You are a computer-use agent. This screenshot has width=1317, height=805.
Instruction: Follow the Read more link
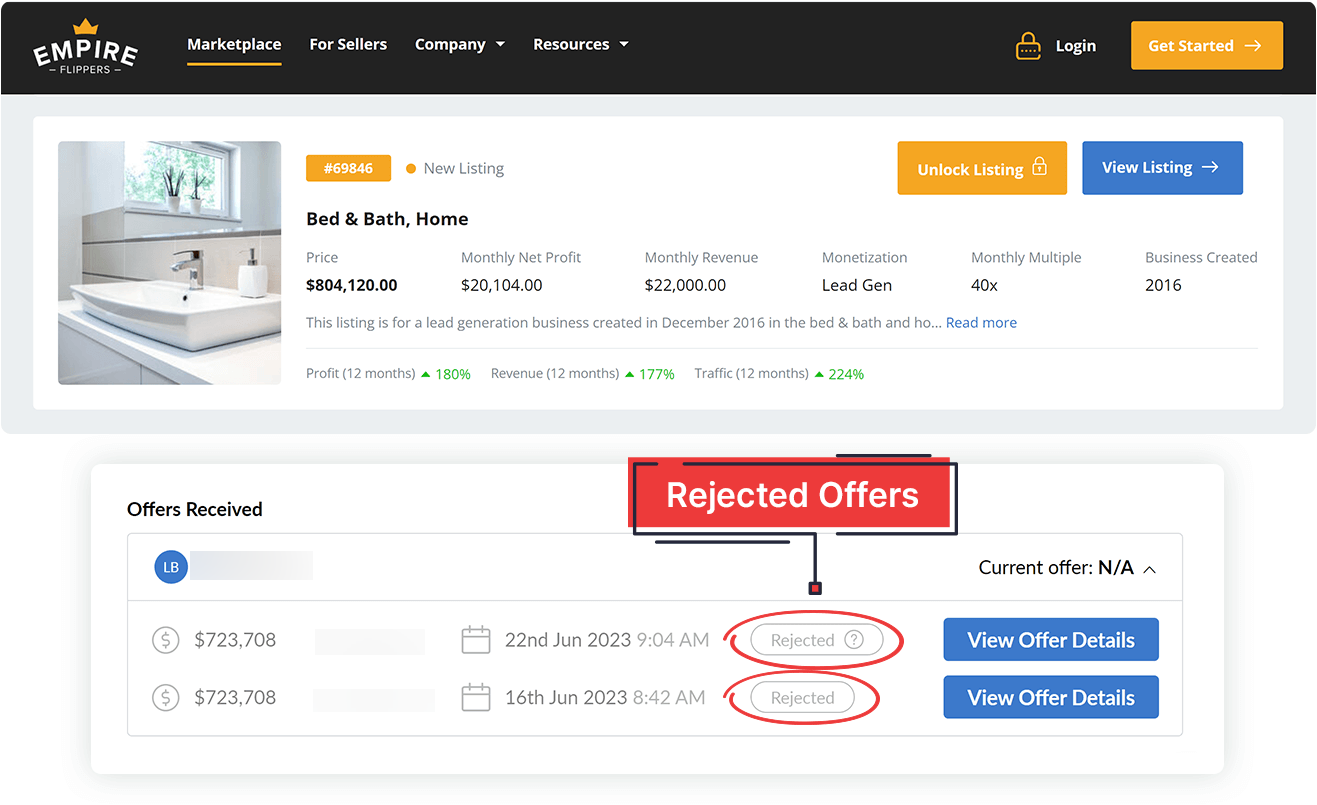point(981,323)
